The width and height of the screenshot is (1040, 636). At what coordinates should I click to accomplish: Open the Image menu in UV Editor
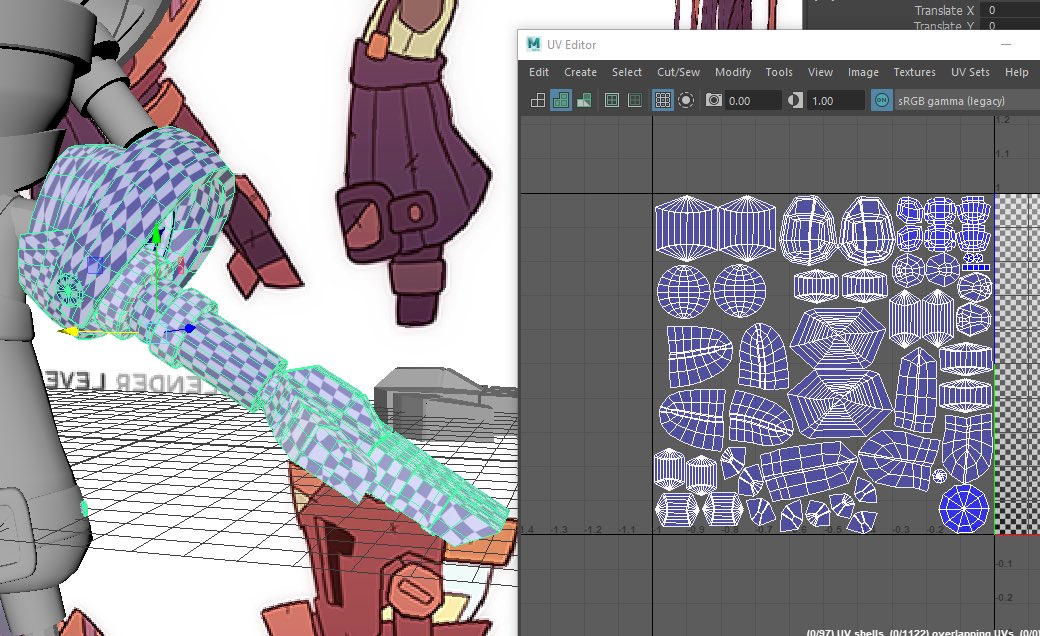(863, 72)
